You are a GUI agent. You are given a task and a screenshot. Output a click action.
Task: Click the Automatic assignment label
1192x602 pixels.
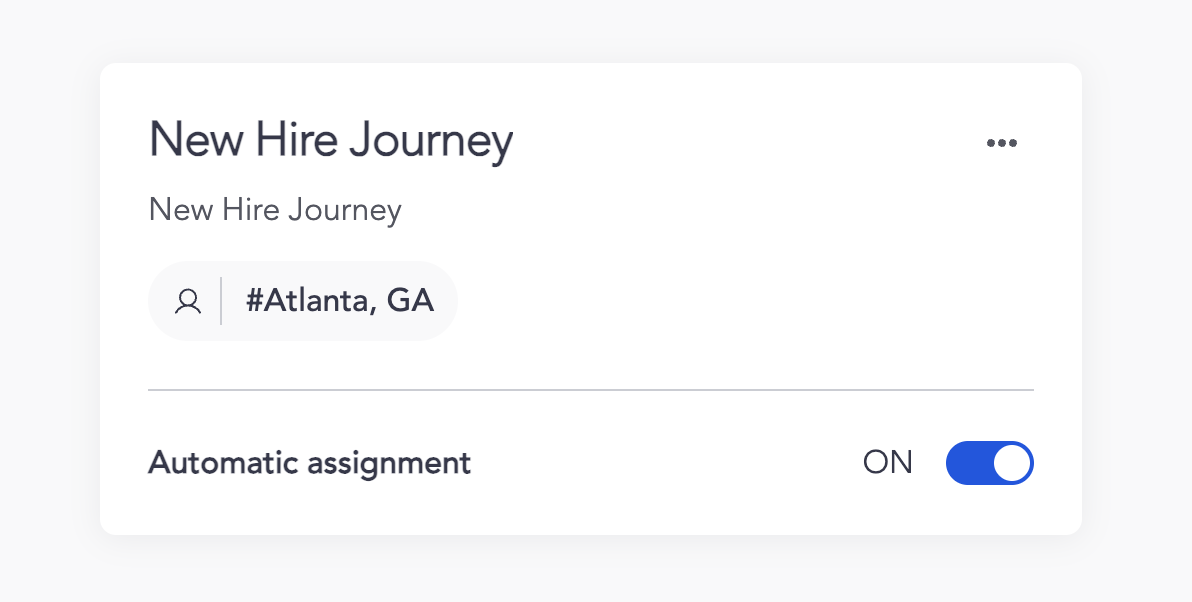click(309, 463)
